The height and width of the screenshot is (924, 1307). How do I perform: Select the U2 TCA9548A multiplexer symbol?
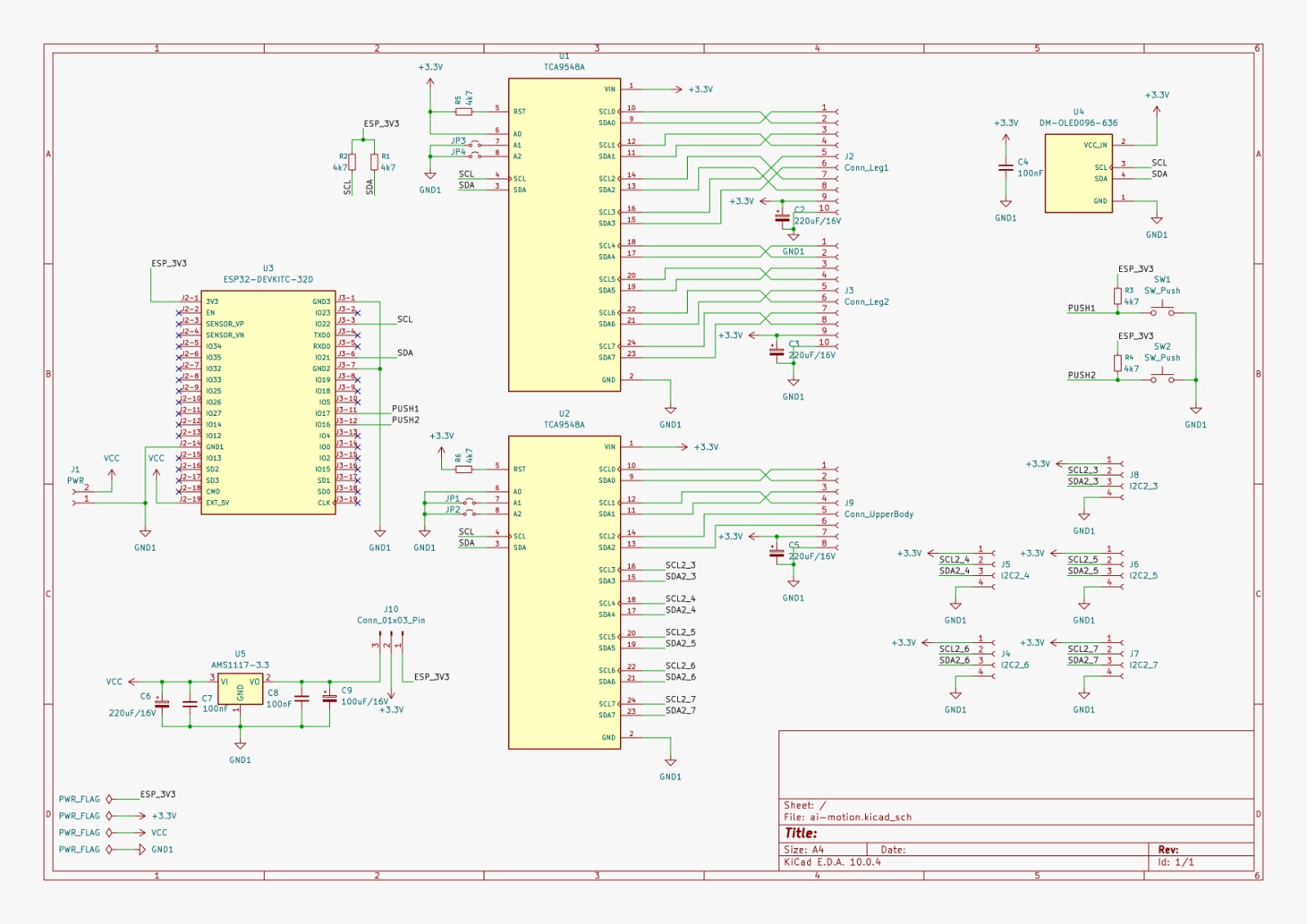(564, 592)
